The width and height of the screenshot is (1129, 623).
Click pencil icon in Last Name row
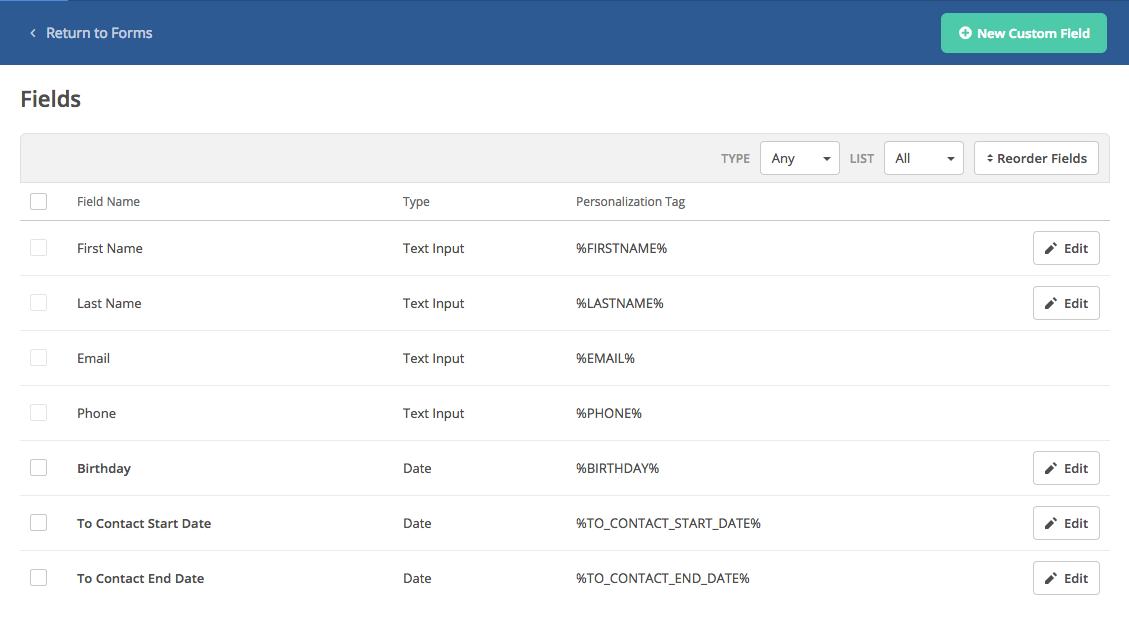[1051, 304]
